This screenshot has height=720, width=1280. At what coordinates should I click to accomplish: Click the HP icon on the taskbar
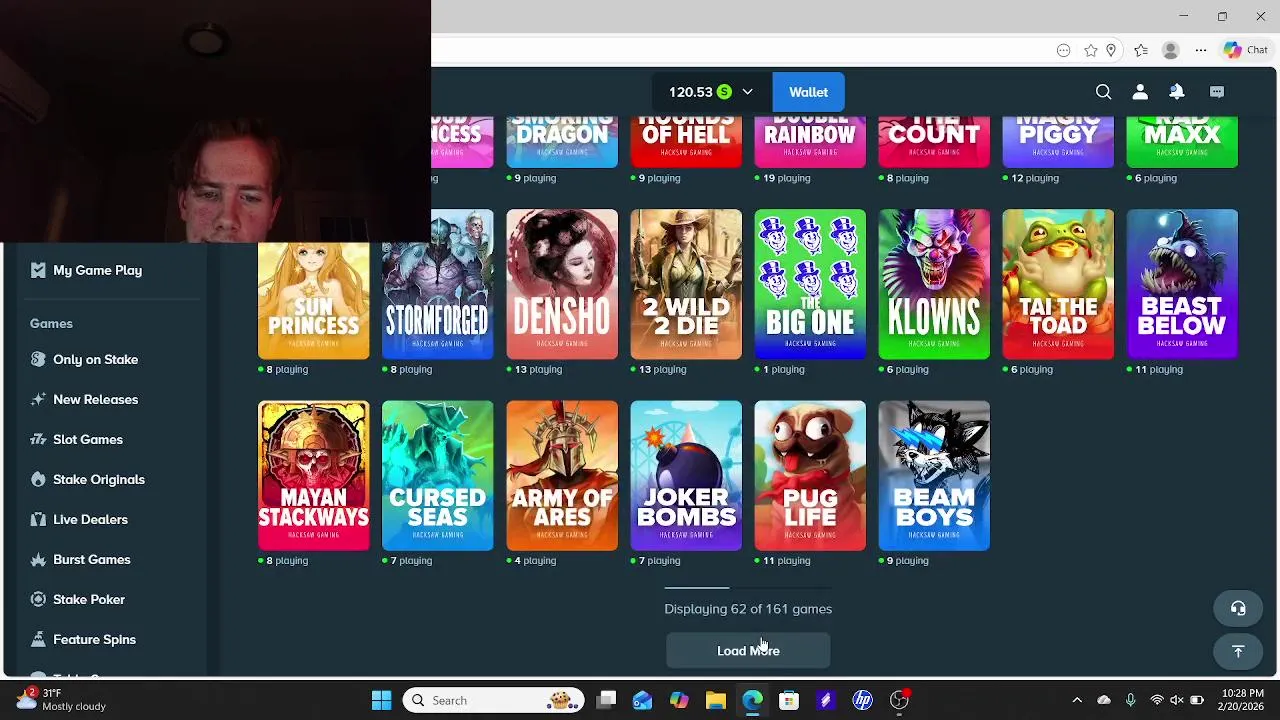pos(863,700)
